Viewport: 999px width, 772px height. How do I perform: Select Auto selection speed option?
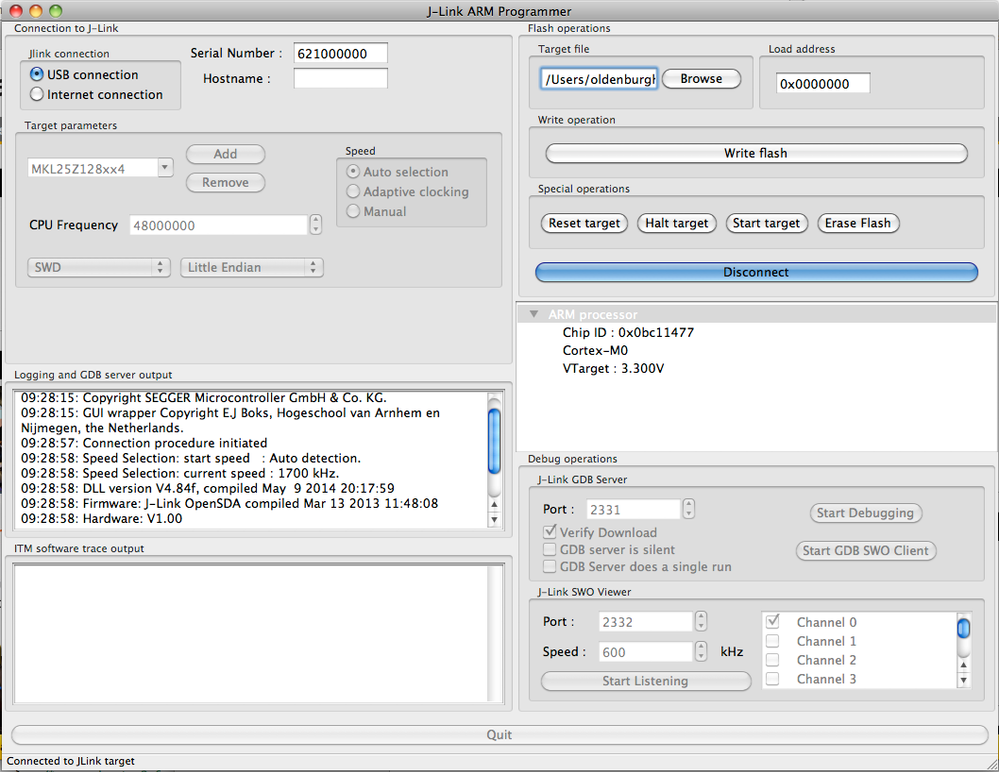[353, 172]
